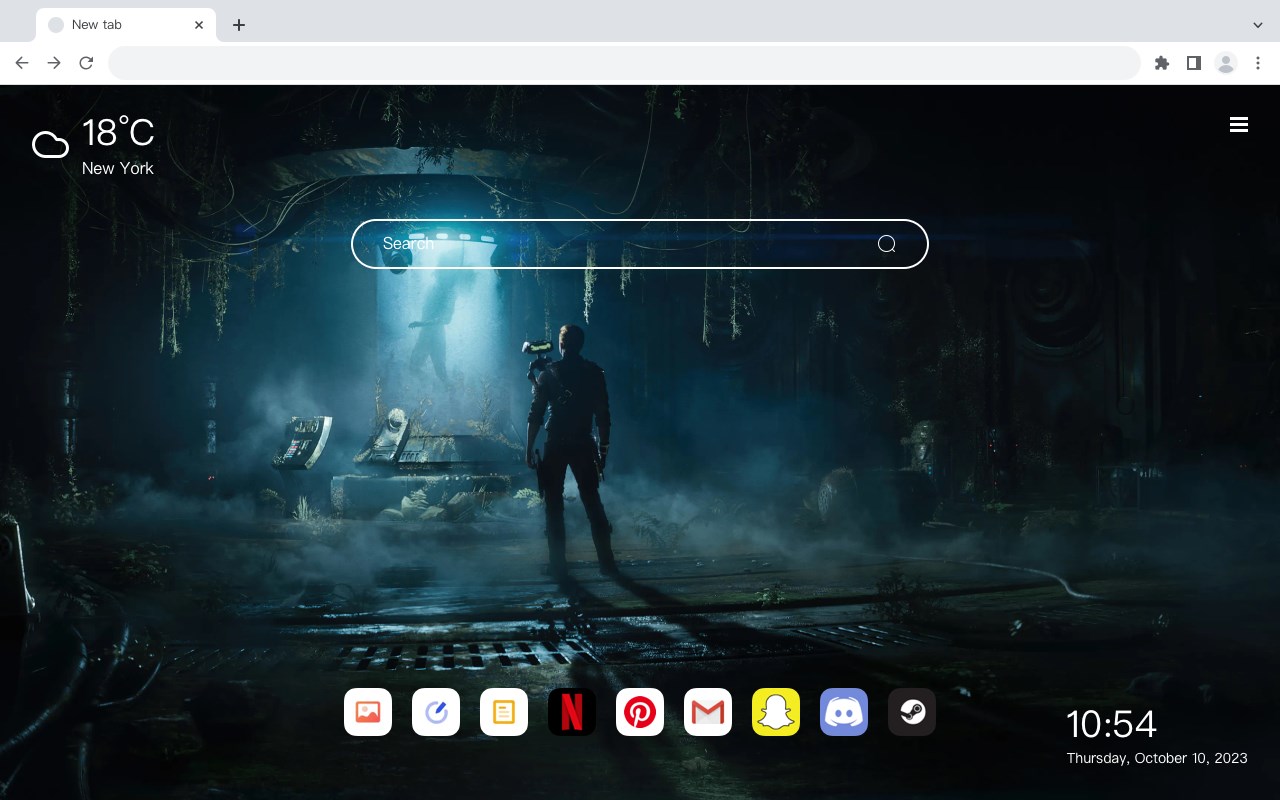Open the yellow notes shortcut

coord(504,712)
